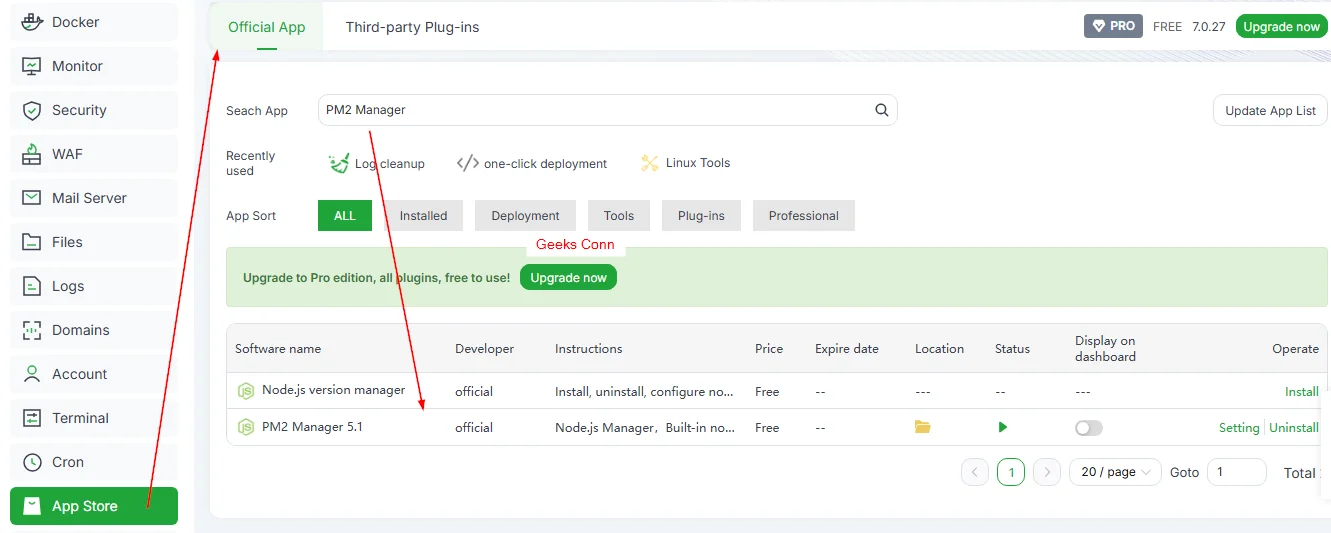The image size is (1331, 533).
Task: Click the PRO badge
Action: coord(1113,26)
